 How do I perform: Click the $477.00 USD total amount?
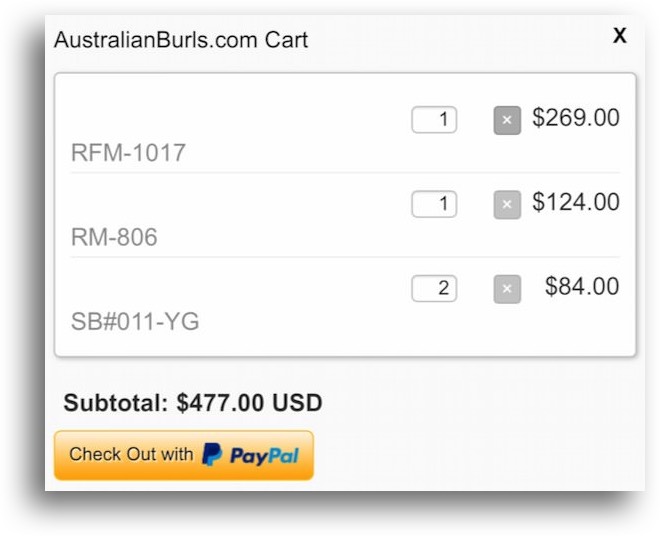click(249, 403)
